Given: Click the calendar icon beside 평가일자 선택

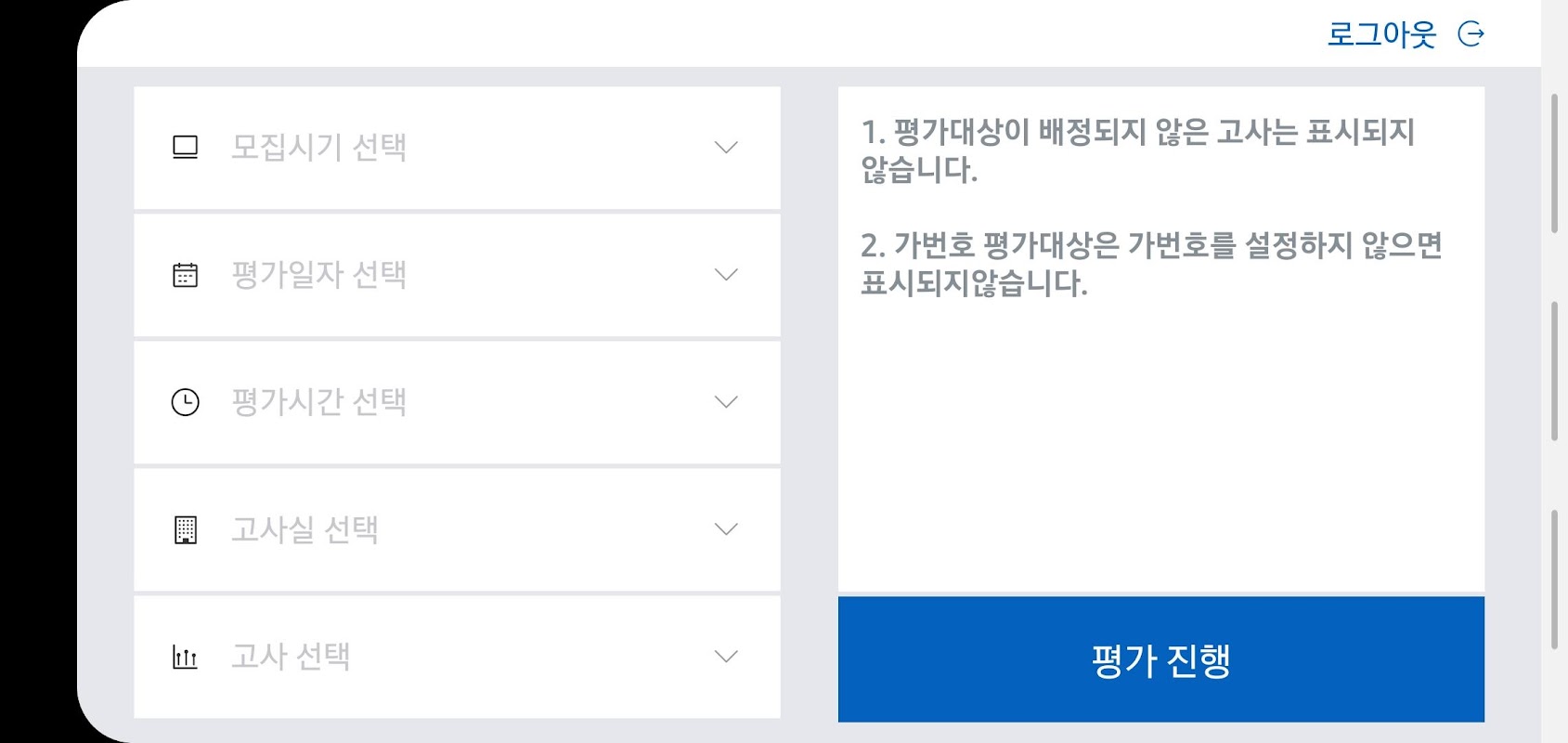Looking at the screenshot, I should tap(186, 275).
